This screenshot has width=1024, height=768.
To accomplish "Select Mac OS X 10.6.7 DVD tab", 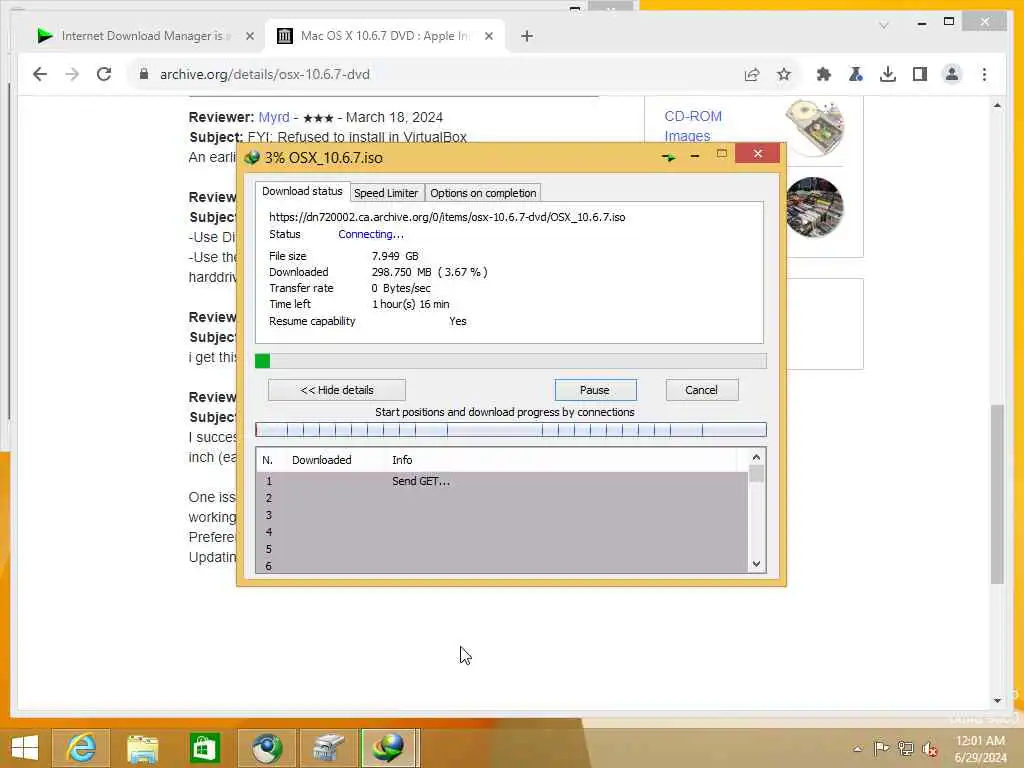I will [385, 36].
